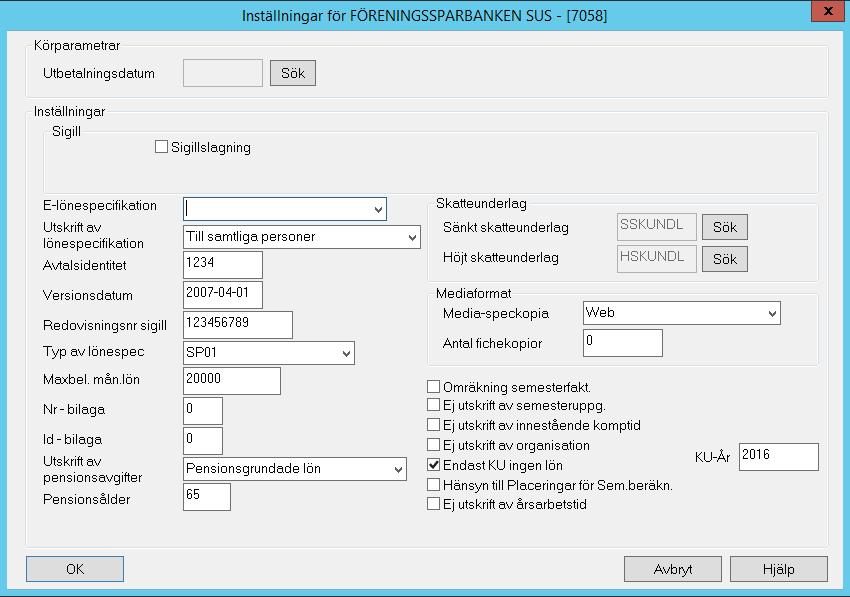Screen dimensions: 850x597
Task: Select Versionsdatum field 2007-04-01
Action: point(223,295)
